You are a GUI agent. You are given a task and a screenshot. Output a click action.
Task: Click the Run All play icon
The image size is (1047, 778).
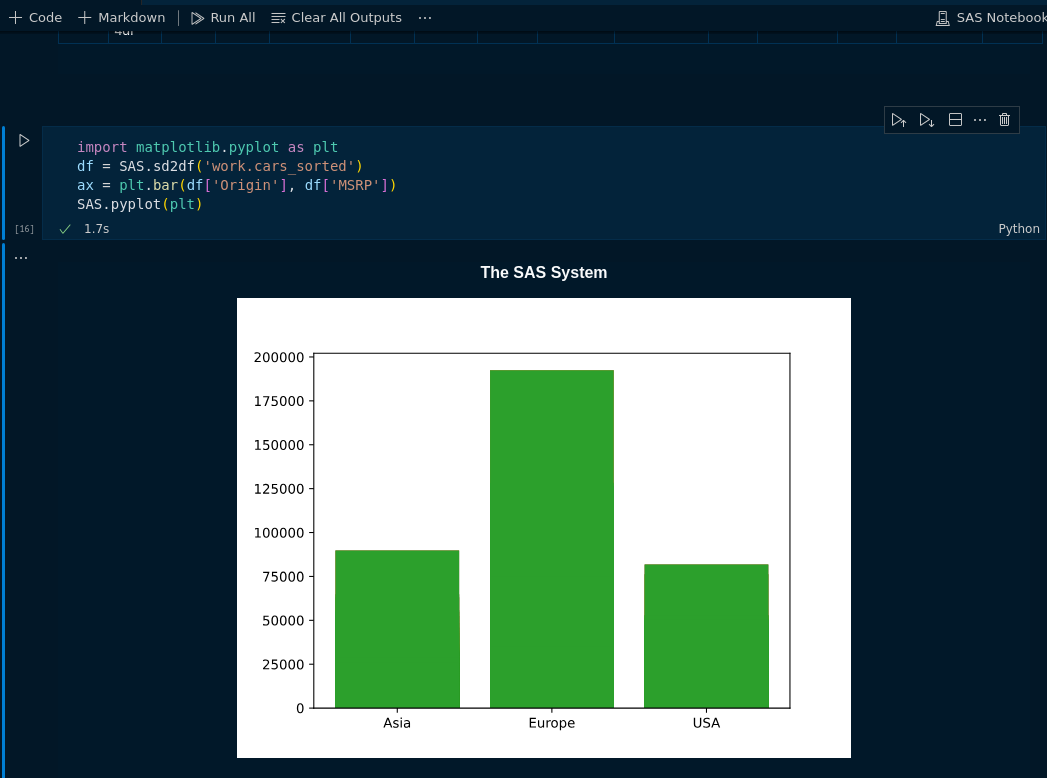click(x=197, y=17)
